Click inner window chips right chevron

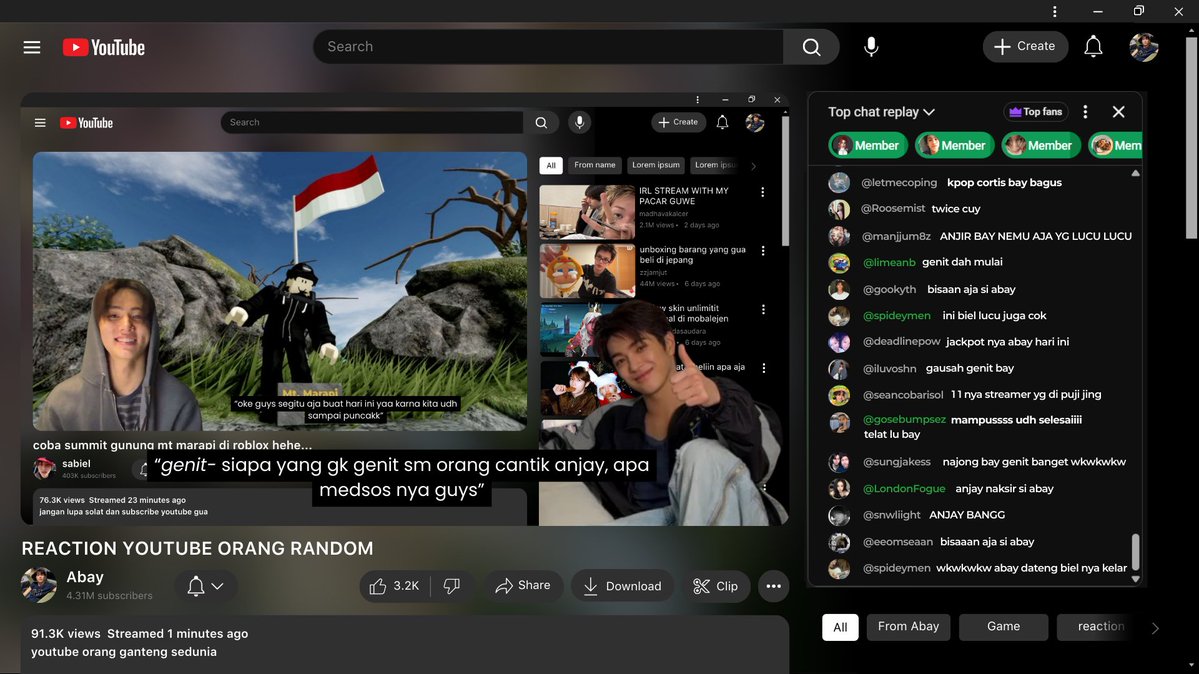pyautogui.click(x=754, y=166)
